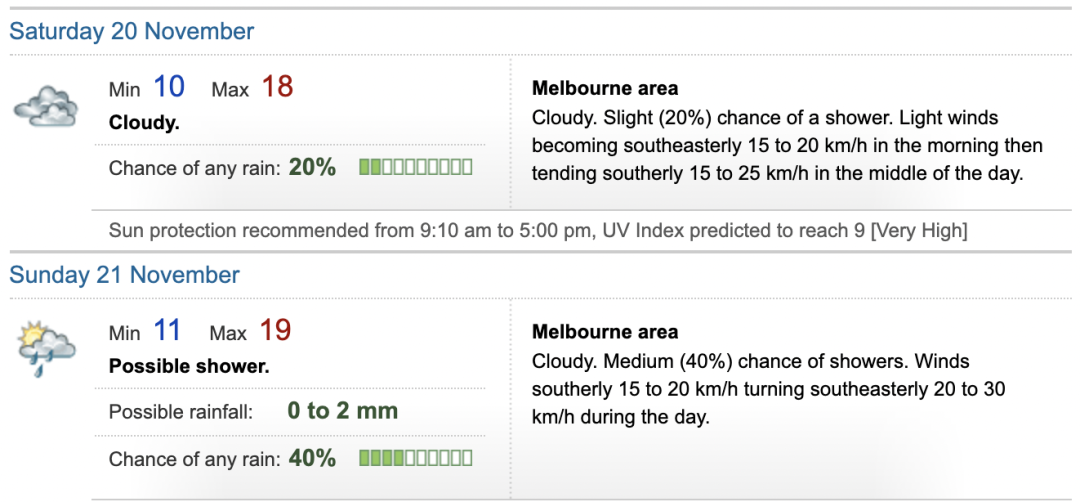
Task: Click Sunday's 40% chance of rain value
Action: pos(312,458)
